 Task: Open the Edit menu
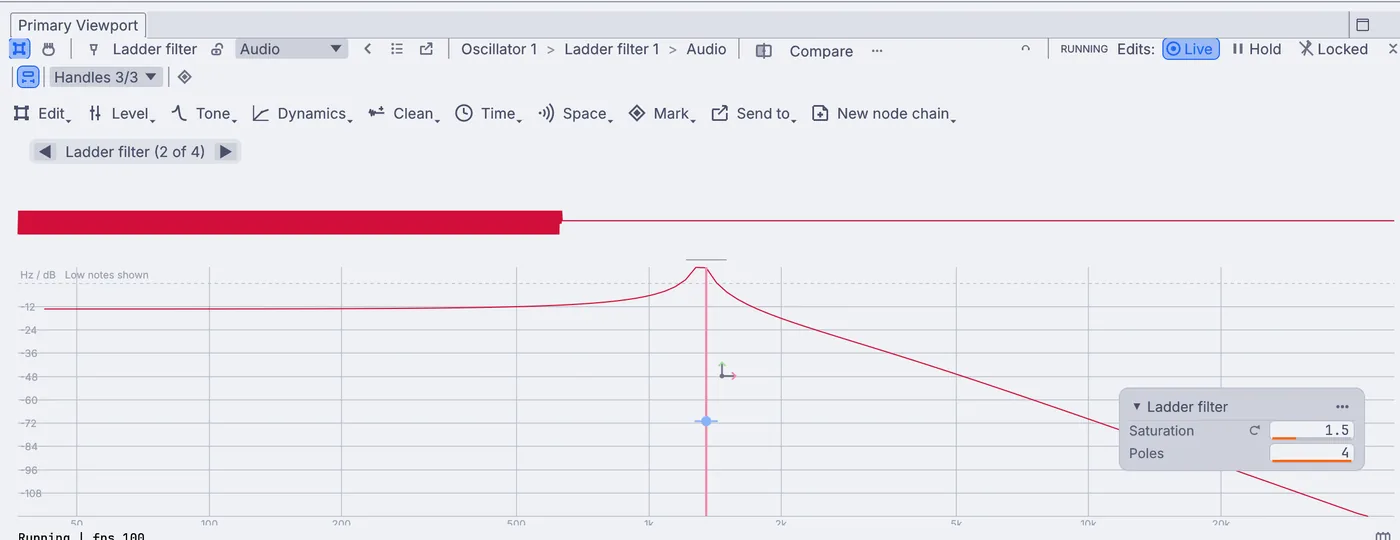[x=42, y=114]
